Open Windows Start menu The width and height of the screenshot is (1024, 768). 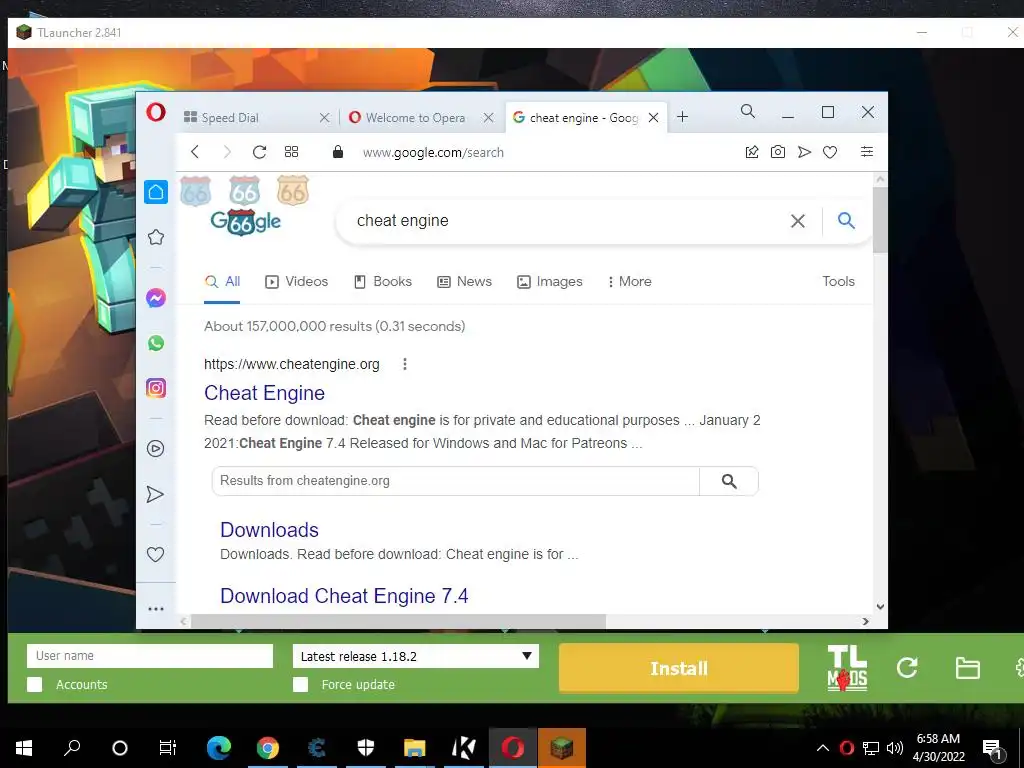coord(24,748)
